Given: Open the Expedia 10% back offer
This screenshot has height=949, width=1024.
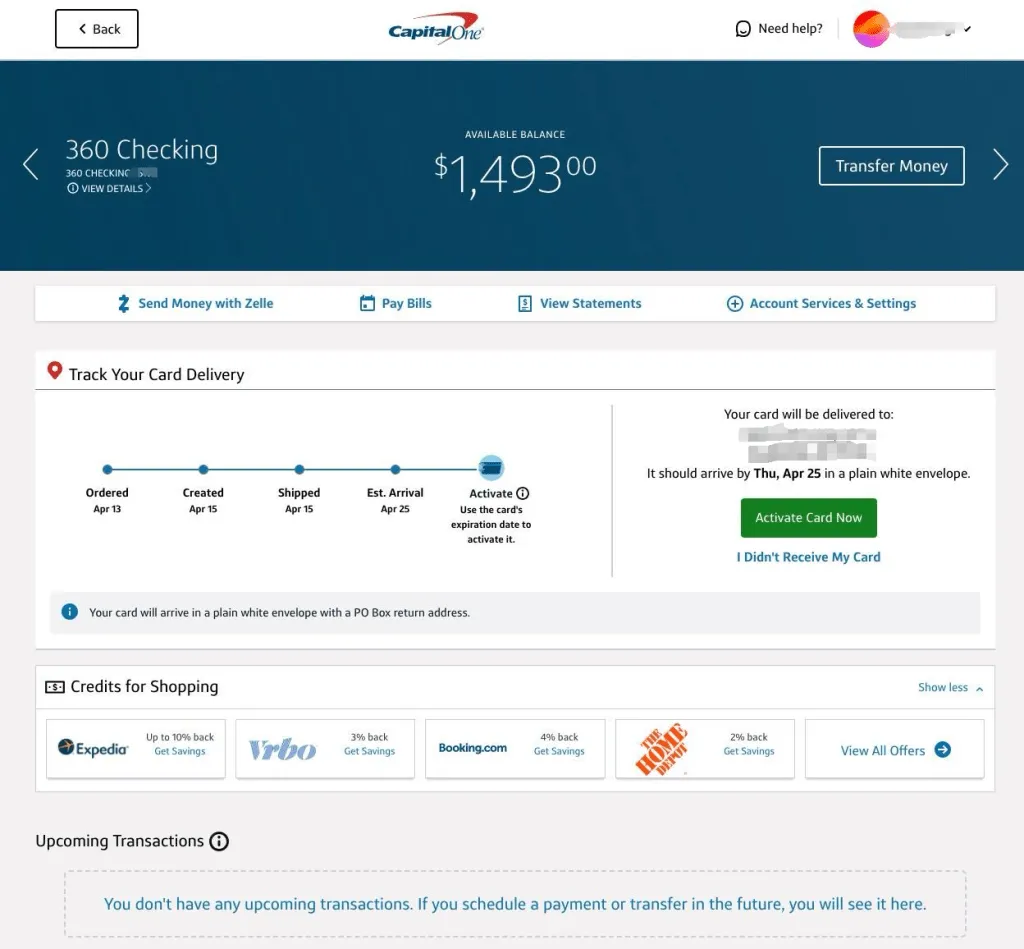Looking at the screenshot, I should coord(136,748).
